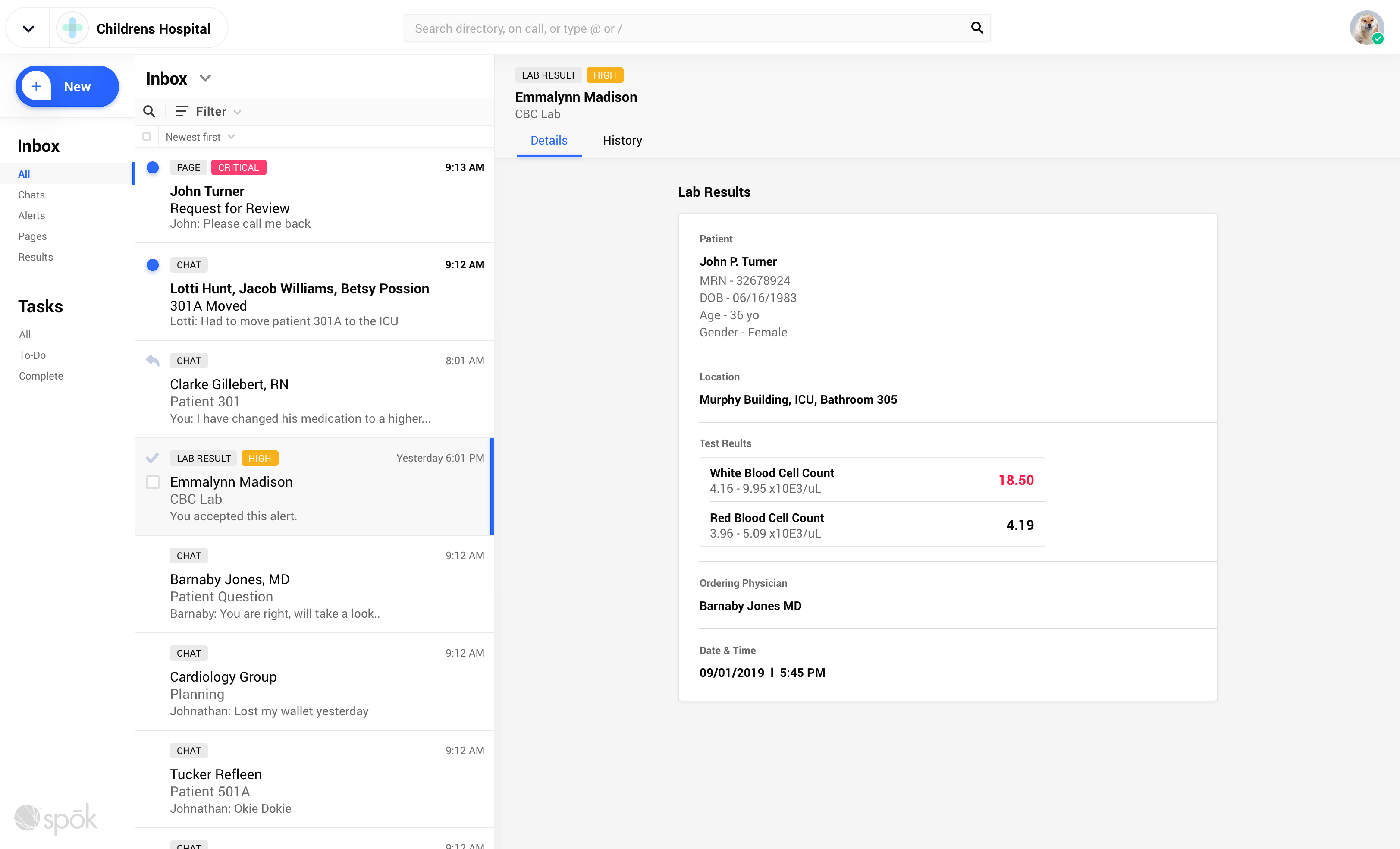
Task: Click the DOB - 06/16/1983 text
Action: pyautogui.click(x=748, y=298)
